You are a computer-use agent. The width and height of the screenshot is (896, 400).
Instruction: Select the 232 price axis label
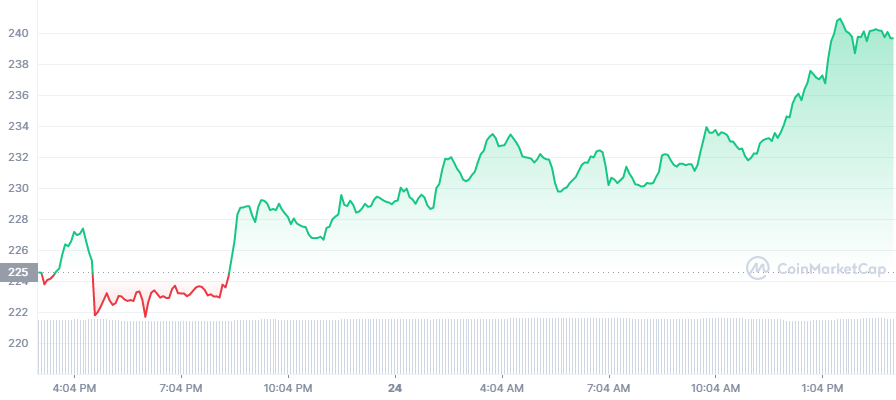pos(18,157)
